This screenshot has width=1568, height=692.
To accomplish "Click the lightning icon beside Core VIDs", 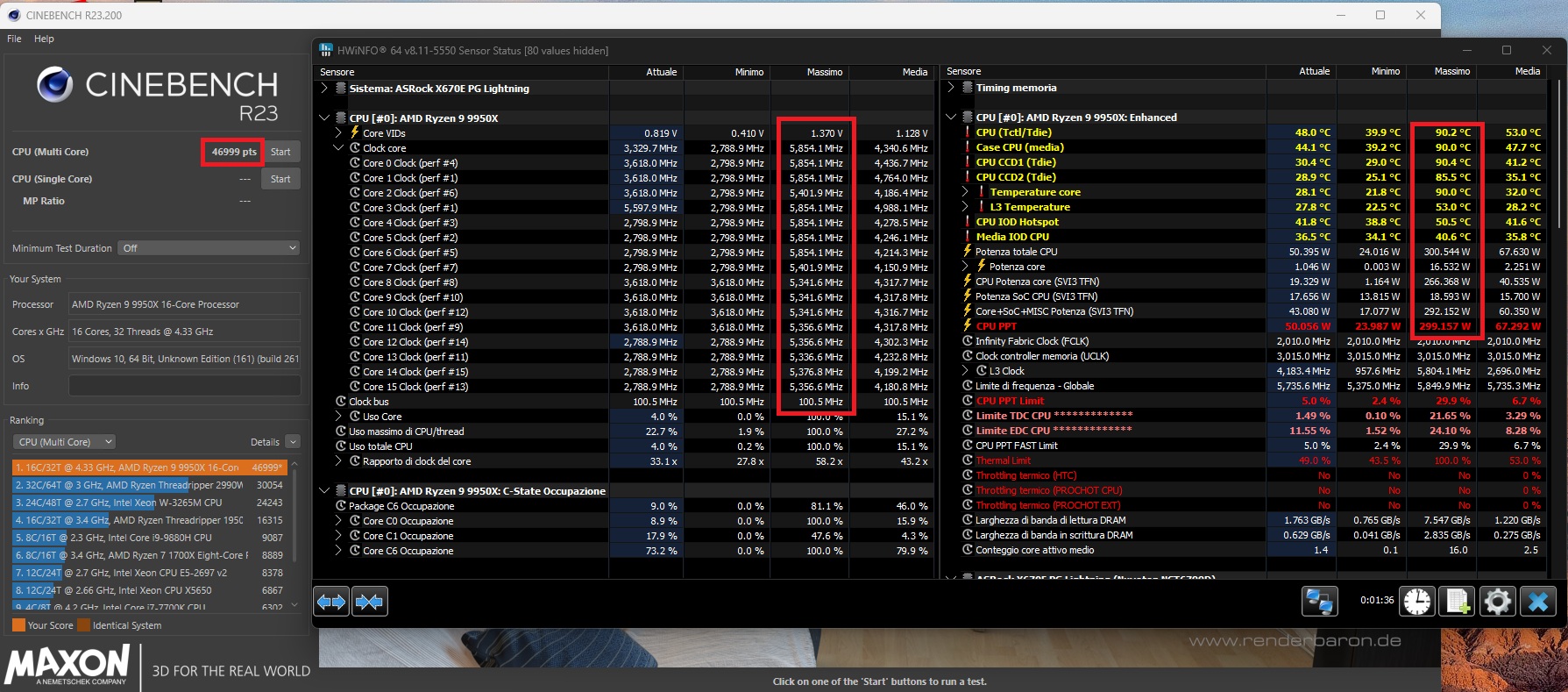I will pyautogui.click(x=355, y=133).
